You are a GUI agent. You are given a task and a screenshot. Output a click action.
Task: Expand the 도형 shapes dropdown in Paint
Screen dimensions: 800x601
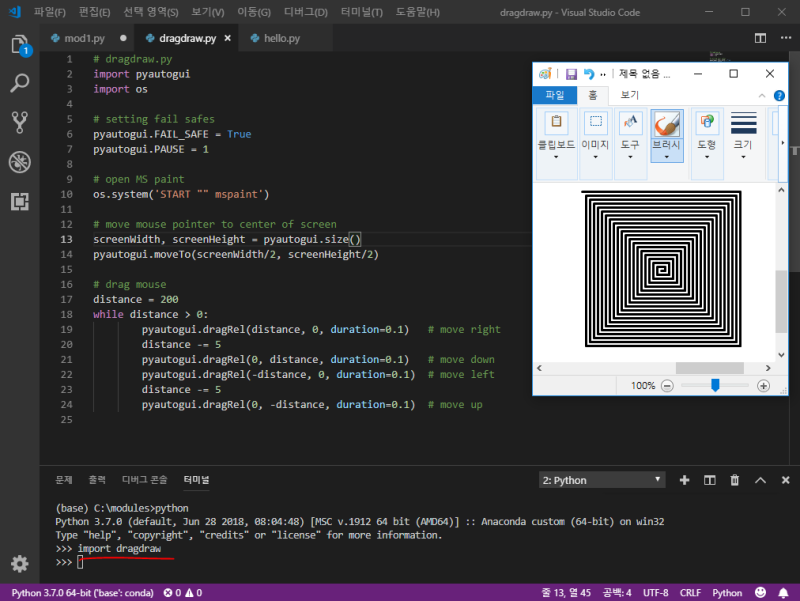(x=706, y=159)
